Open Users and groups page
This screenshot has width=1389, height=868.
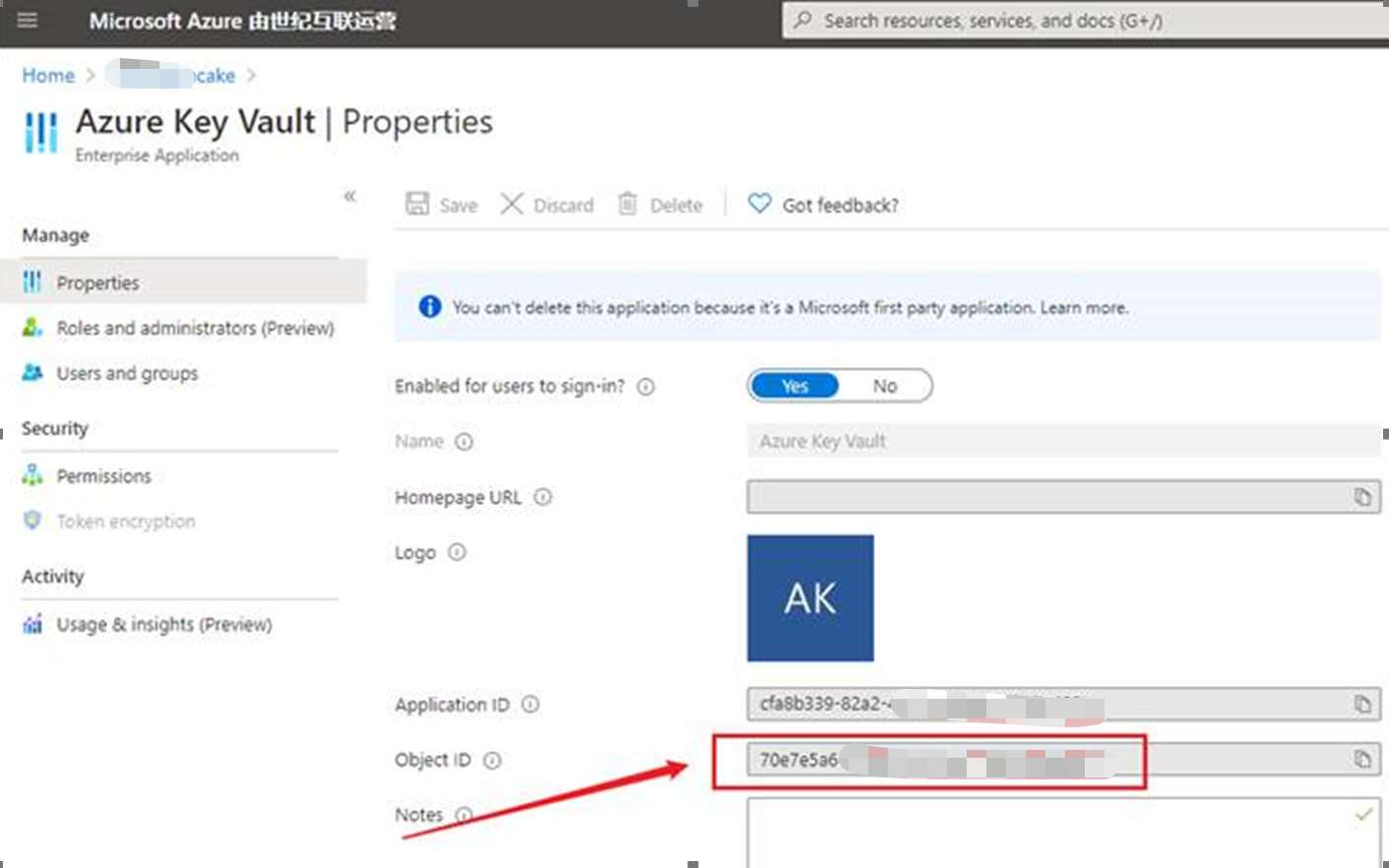coord(127,373)
